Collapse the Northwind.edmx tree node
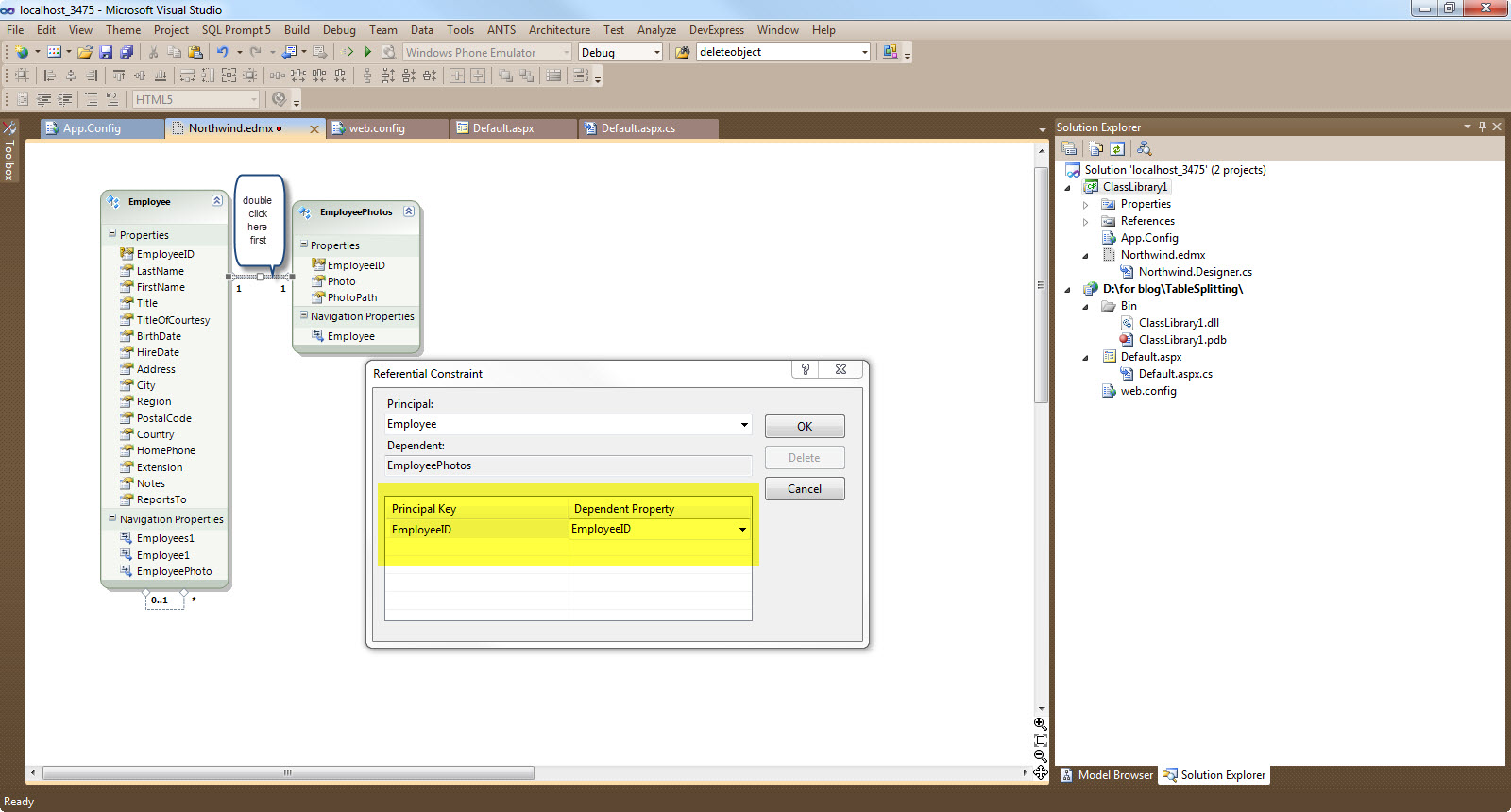 click(x=1086, y=255)
